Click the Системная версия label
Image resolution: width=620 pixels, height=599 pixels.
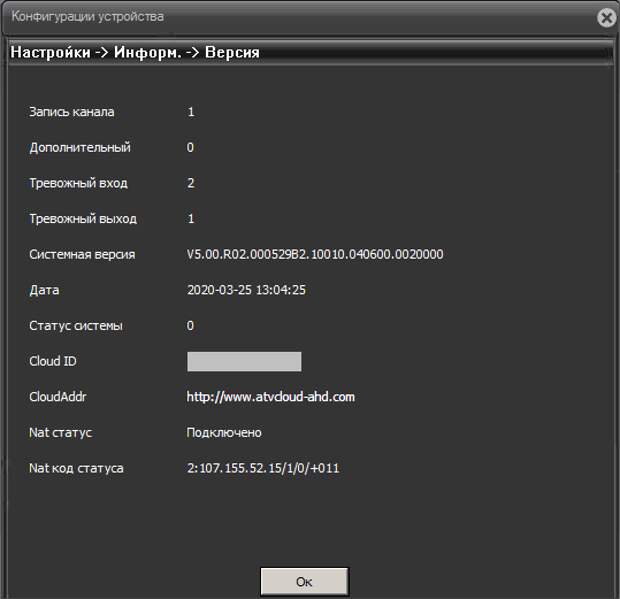point(82,254)
